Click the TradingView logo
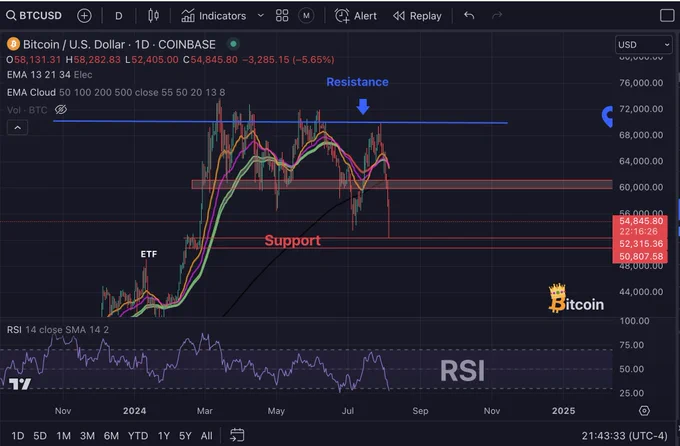The image size is (680, 446). [x=20, y=384]
